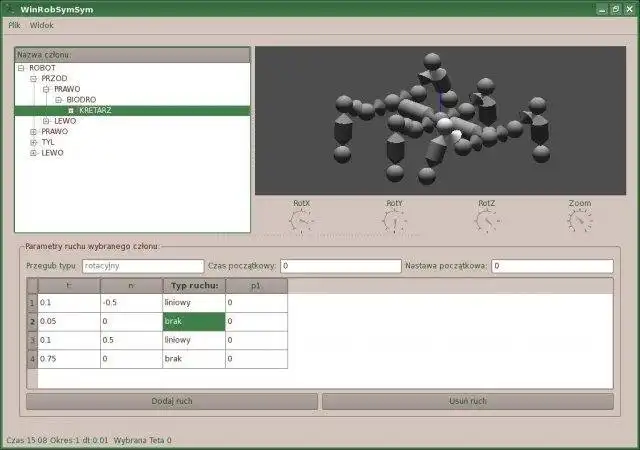The height and width of the screenshot is (450, 640).
Task: Click the cell with value 0.05
Action: 69,322
